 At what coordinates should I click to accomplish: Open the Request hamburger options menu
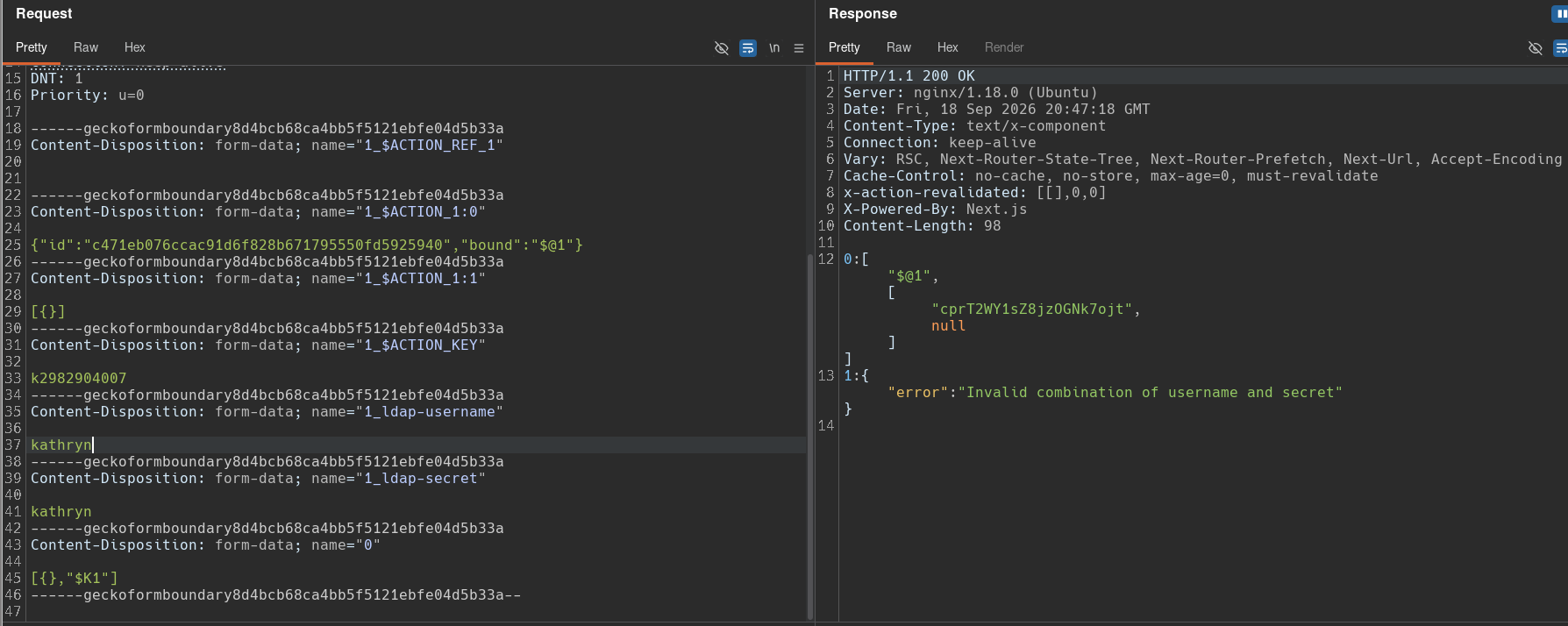tap(799, 48)
